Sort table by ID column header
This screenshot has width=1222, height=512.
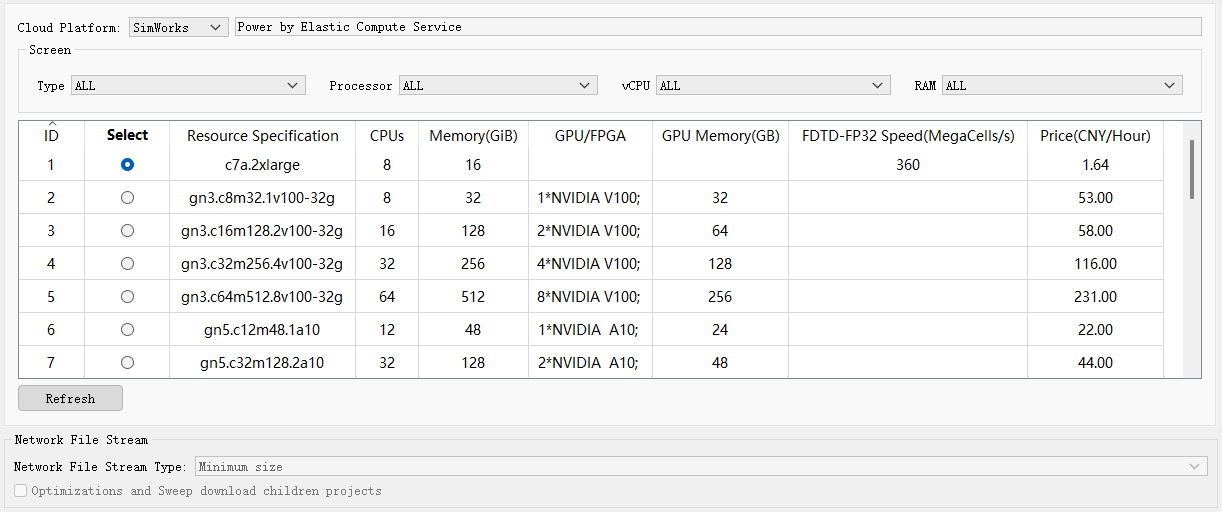tap(51, 135)
